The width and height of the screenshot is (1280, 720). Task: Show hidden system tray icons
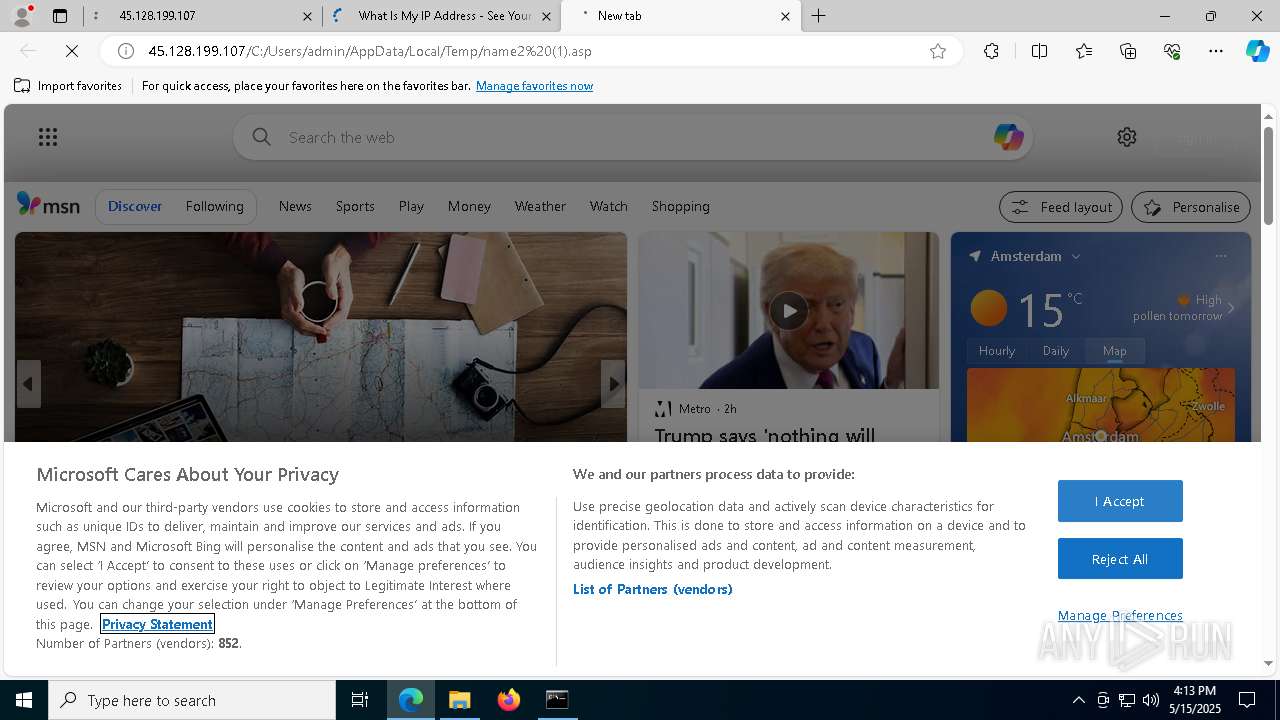[1078, 700]
